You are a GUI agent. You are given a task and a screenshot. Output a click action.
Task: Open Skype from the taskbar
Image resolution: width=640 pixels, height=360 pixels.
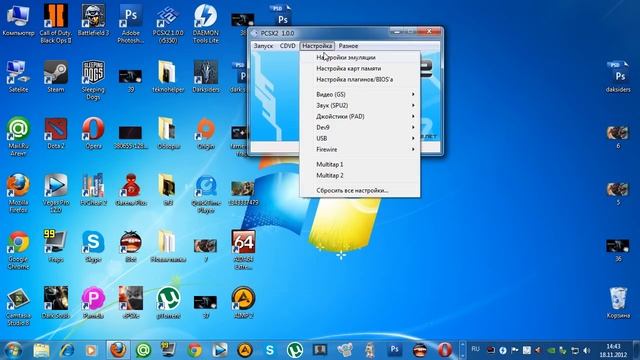pos(269,350)
